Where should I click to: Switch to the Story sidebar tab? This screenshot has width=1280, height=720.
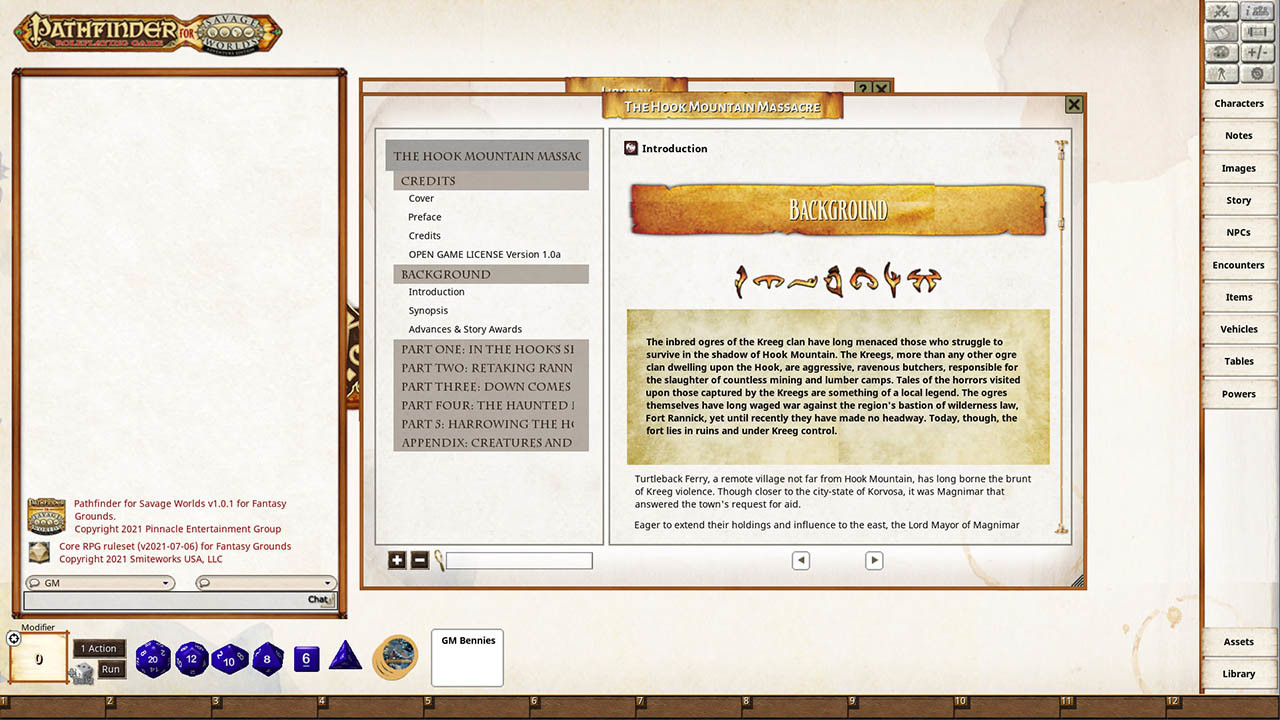coord(1239,200)
